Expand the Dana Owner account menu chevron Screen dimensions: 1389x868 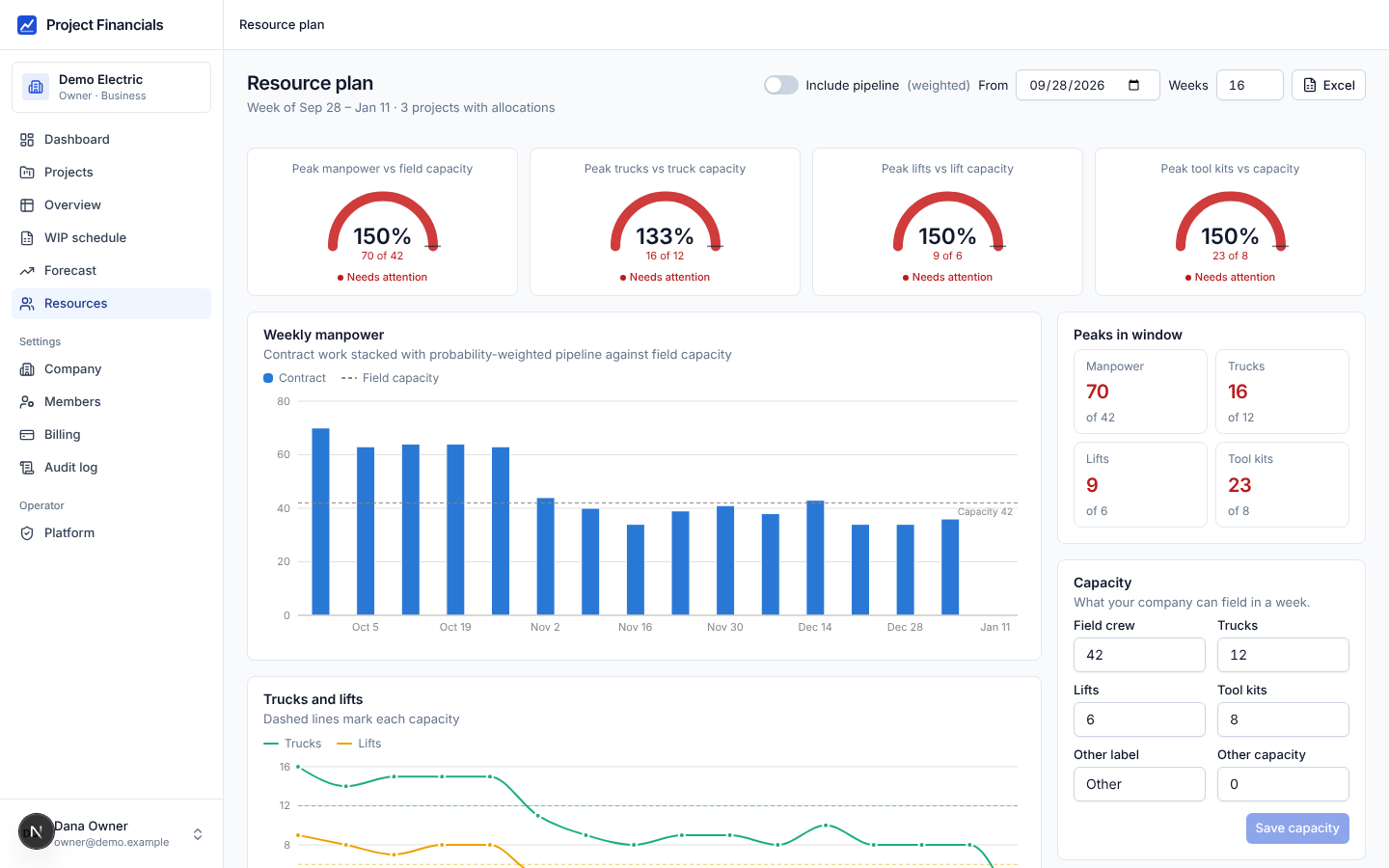click(x=198, y=834)
